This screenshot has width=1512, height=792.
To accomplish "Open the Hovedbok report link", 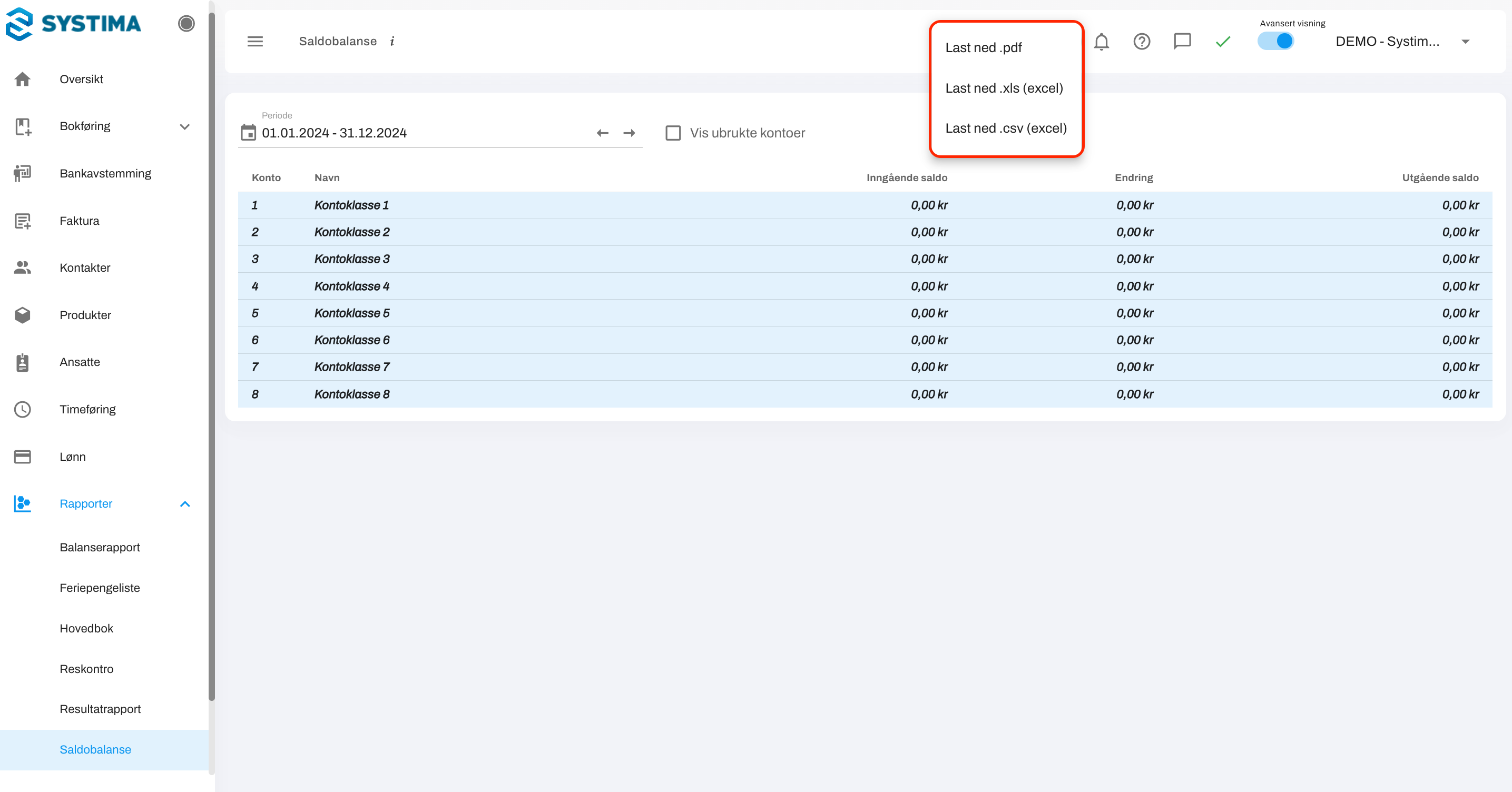I will 86,628.
